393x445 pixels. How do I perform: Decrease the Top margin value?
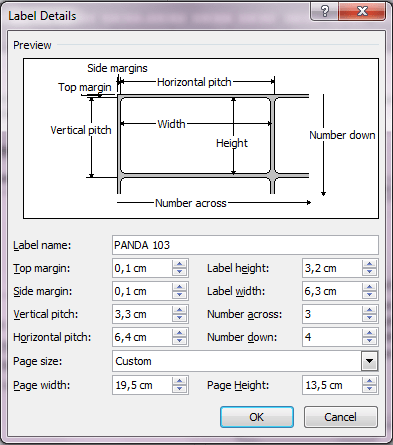[180, 272]
